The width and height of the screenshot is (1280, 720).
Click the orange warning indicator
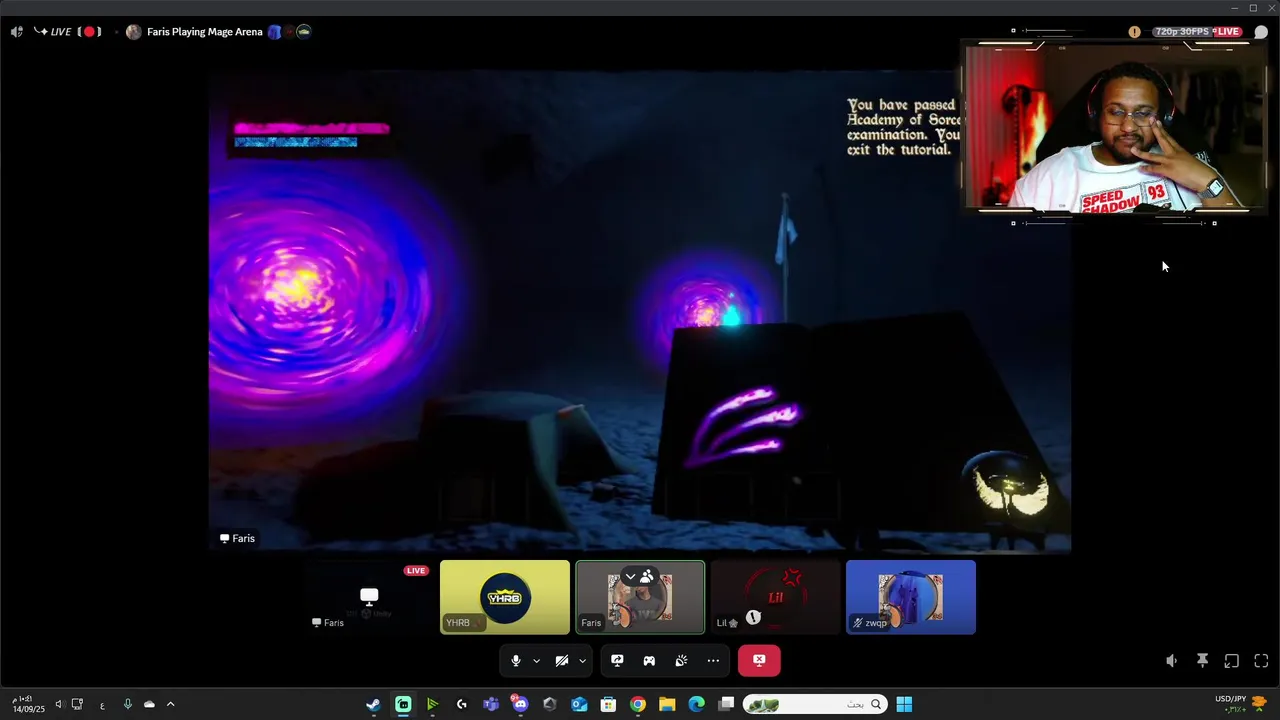(1134, 32)
